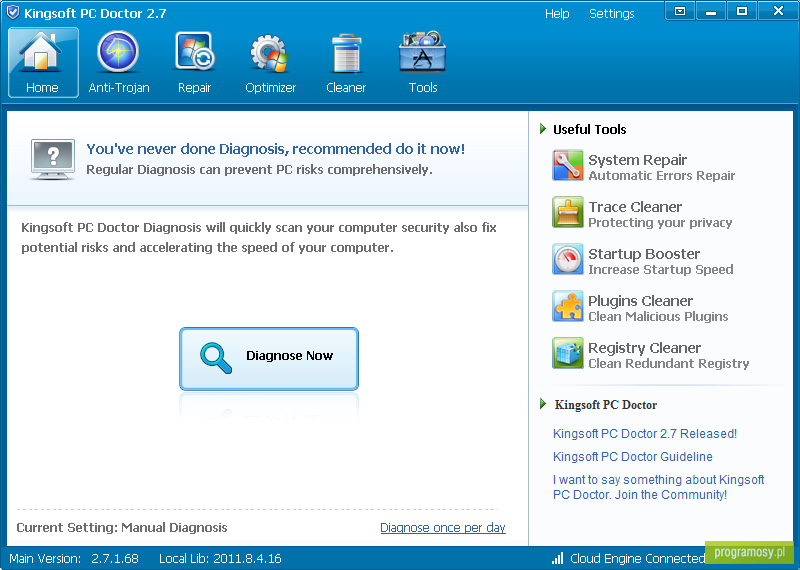Screen dimensions: 800x570
Task: Start the scan with Diagnose Now
Action: [269, 359]
